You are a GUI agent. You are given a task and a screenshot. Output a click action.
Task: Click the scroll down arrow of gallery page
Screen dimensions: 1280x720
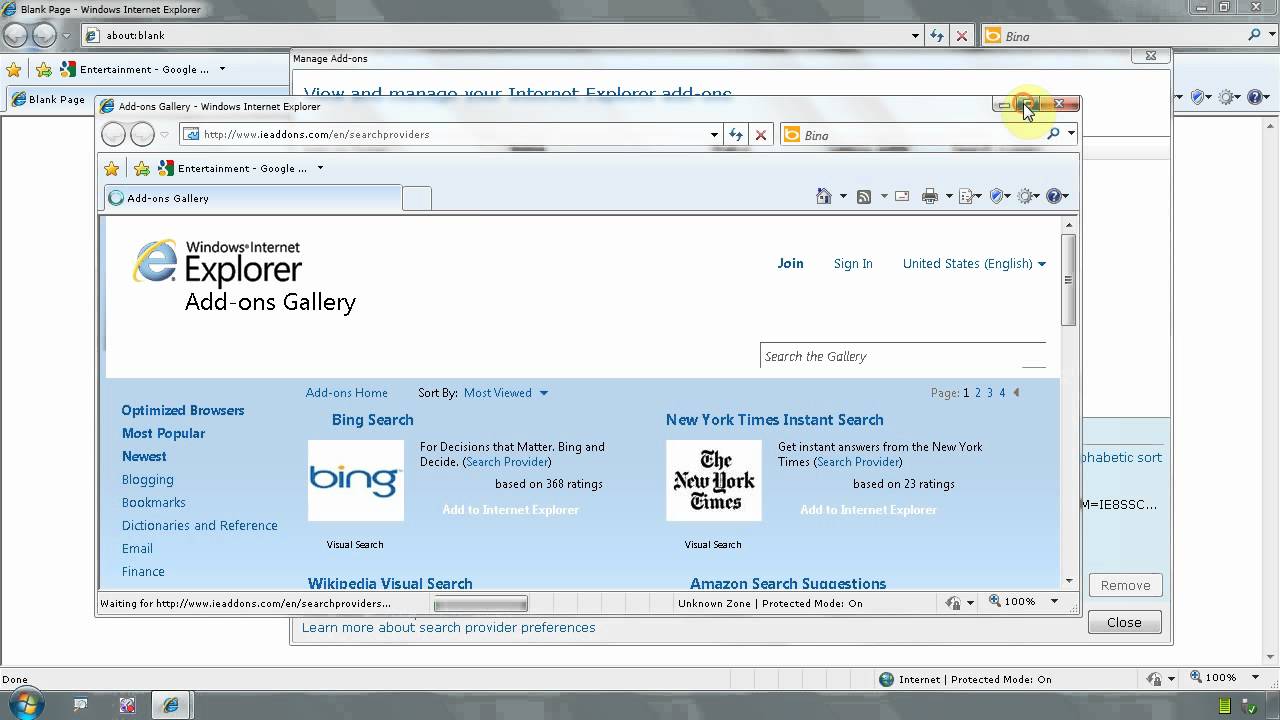1068,580
